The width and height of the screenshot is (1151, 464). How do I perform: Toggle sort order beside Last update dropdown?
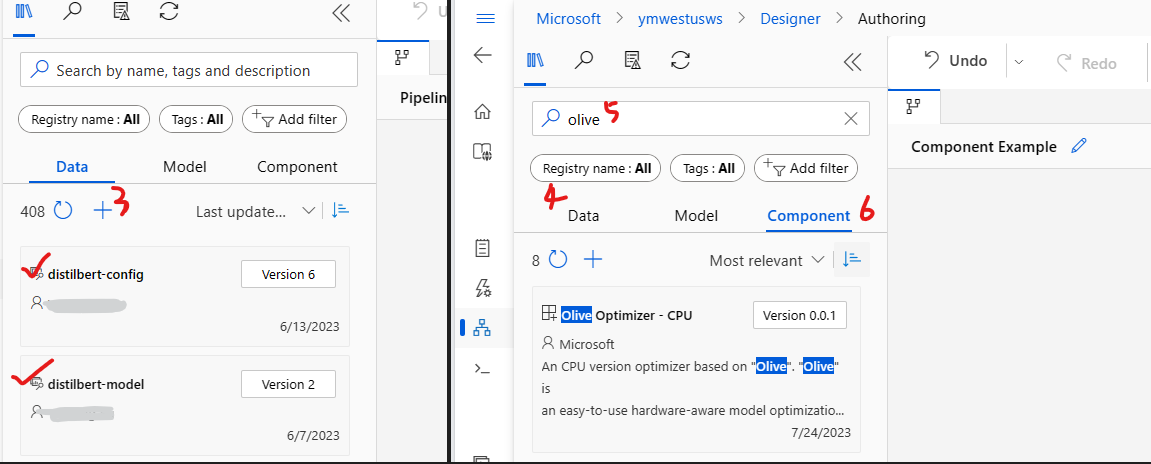tap(340, 211)
